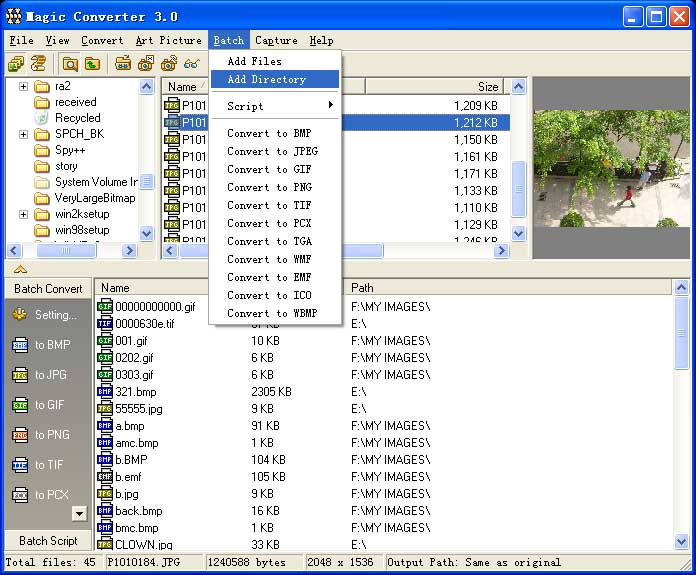This screenshot has height=575, width=696.
Task: Select the received folder in tree
Action: [66, 102]
